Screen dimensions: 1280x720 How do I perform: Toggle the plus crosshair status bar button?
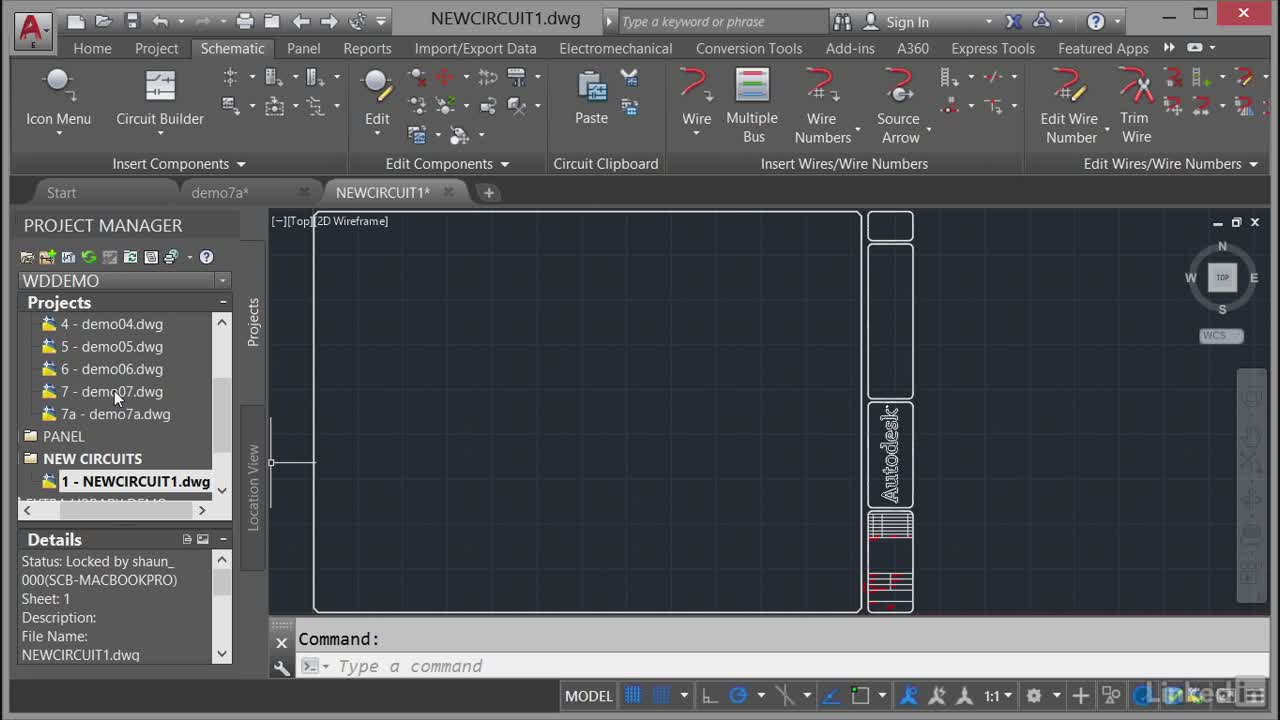(x=1081, y=696)
